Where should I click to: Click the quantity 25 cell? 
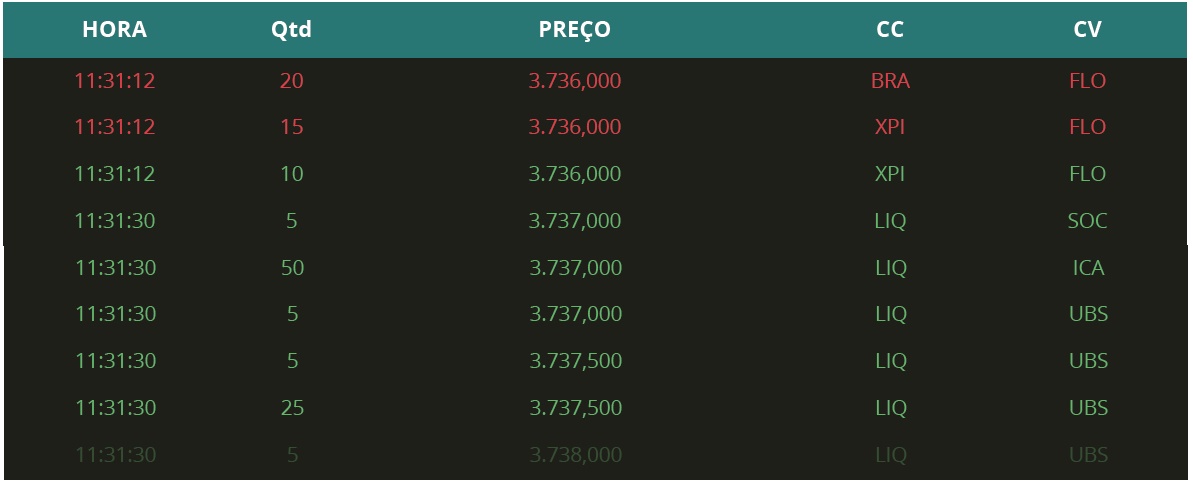click(292, 408)
